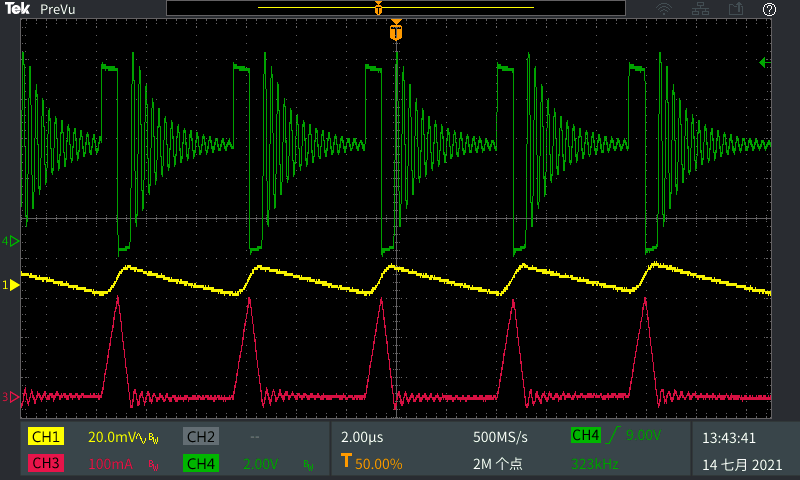
Task: Select channel 3 red ground reference marker
Action: pos(13,397)
